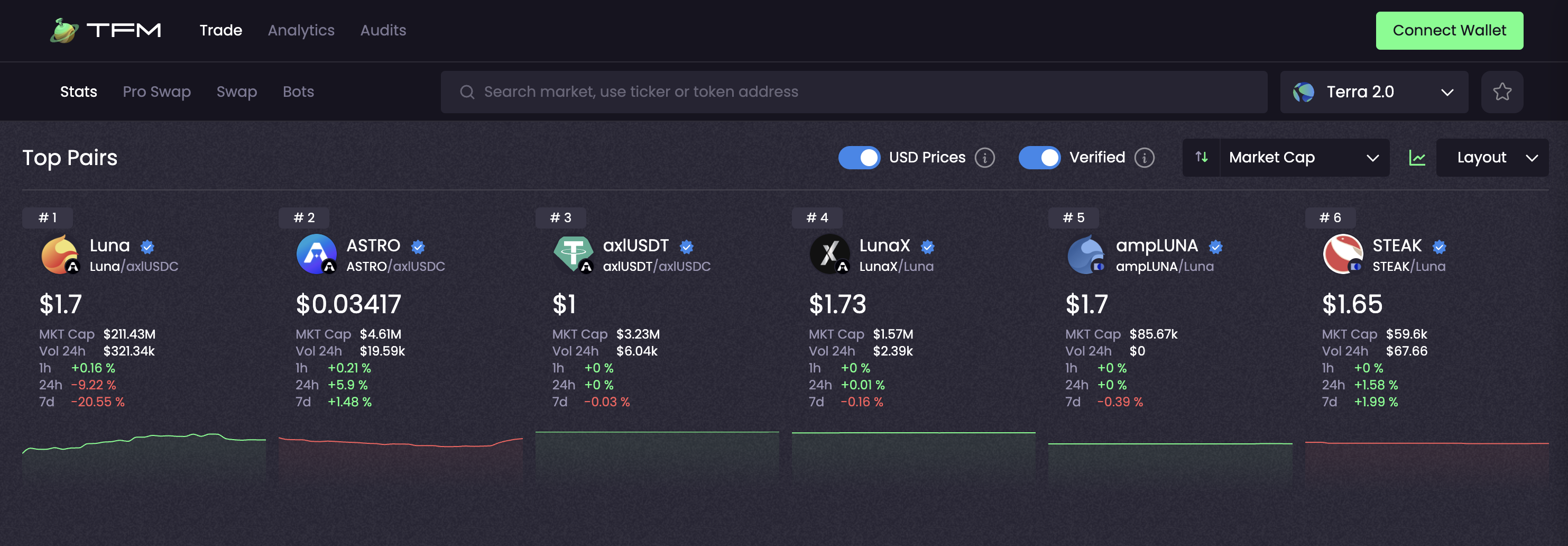Click the Connect Wallet button
This screenshot has width=1568, height=546.
1449,31
